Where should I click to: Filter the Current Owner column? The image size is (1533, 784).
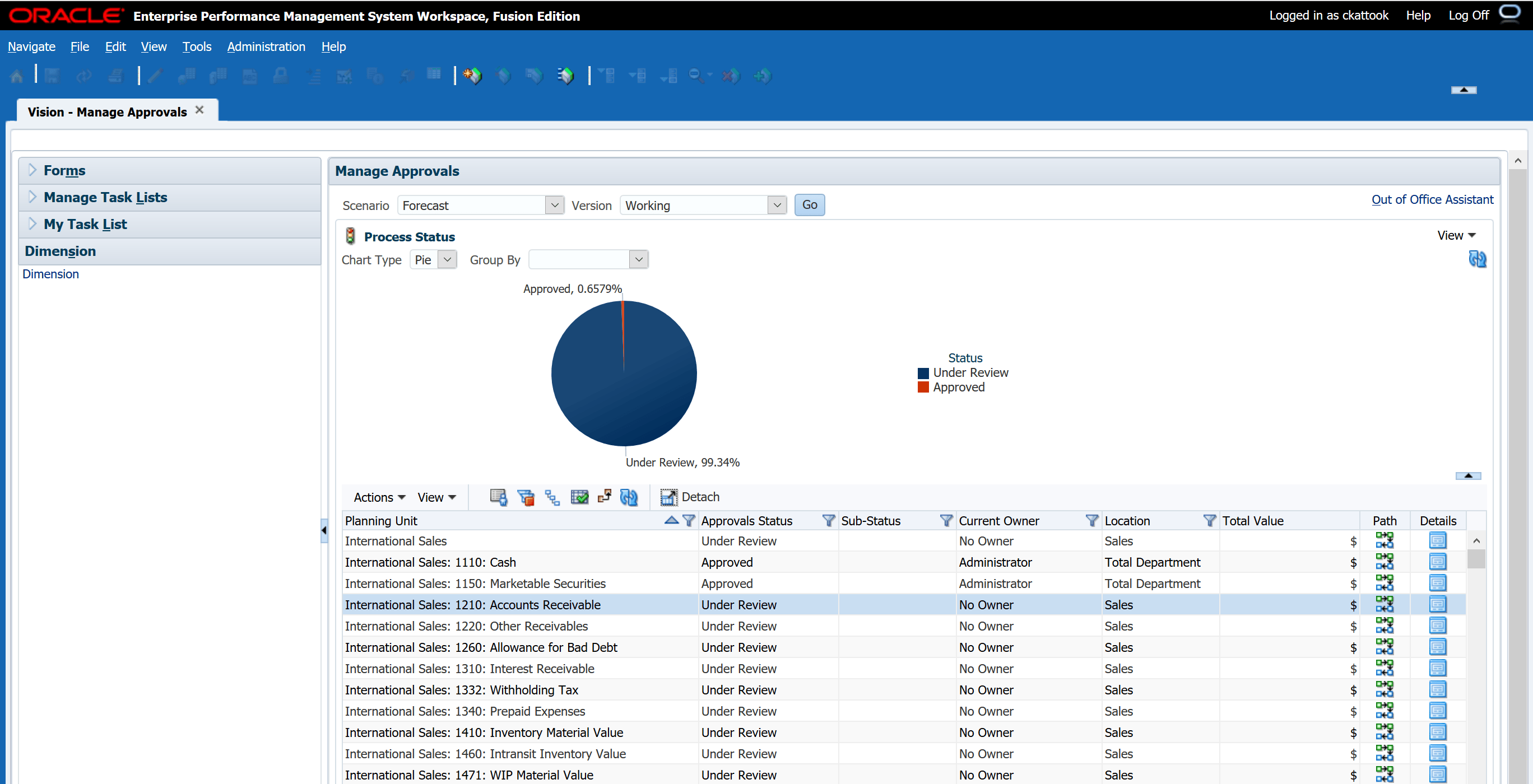click(x=1091, y=520)
